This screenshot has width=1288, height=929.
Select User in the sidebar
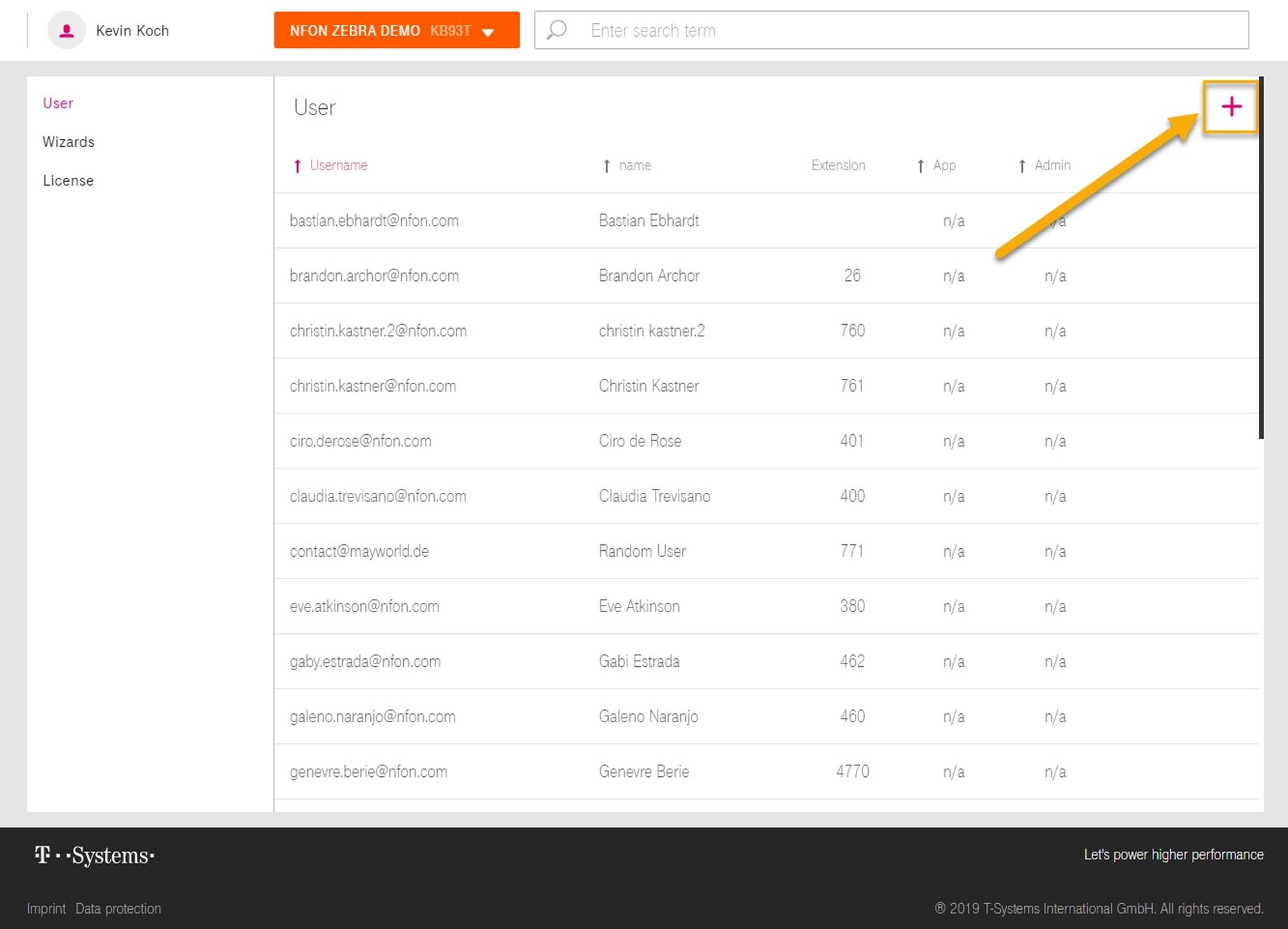click(x=58, y=103)
